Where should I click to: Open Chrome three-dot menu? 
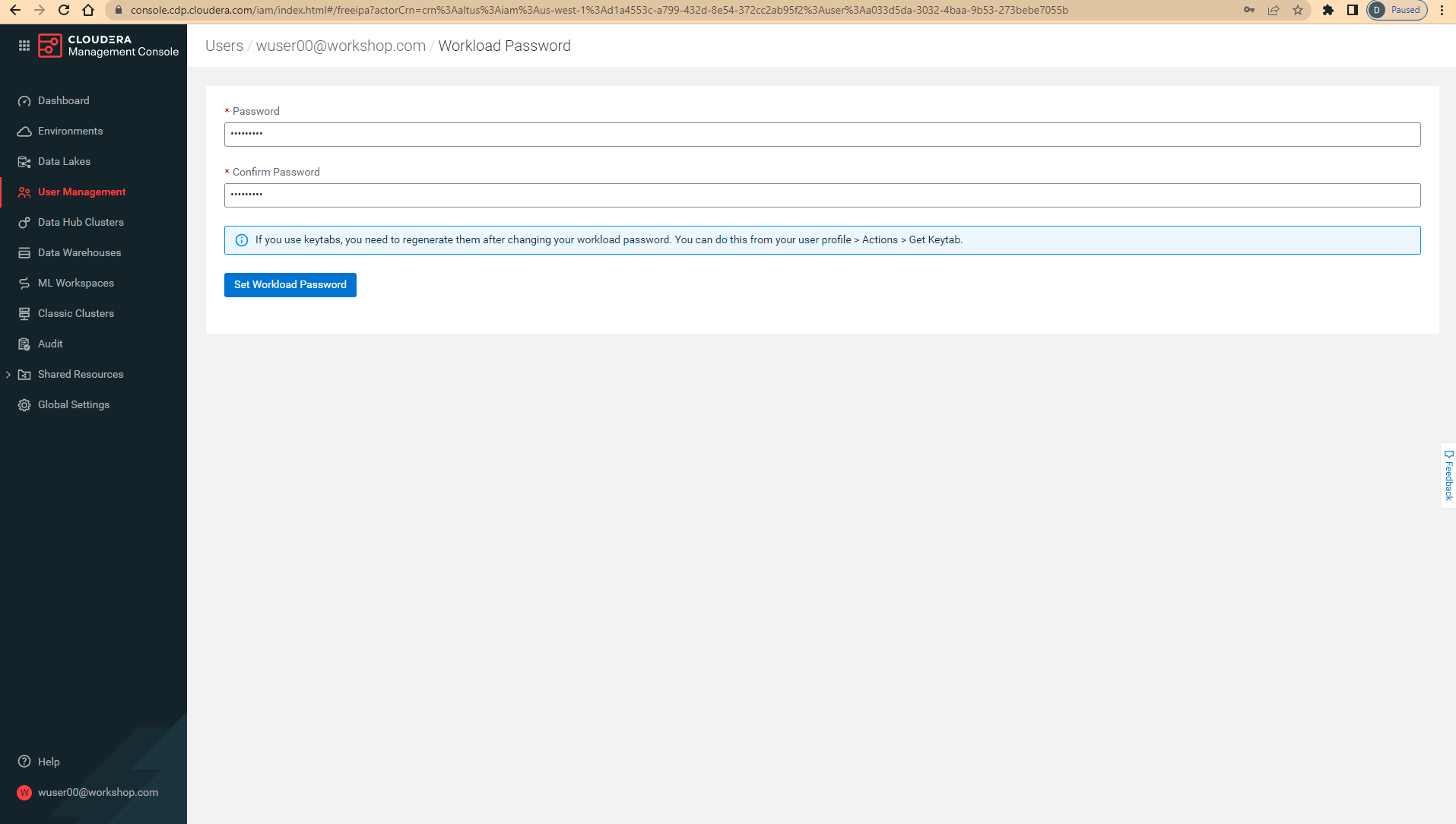[1442, 10]
